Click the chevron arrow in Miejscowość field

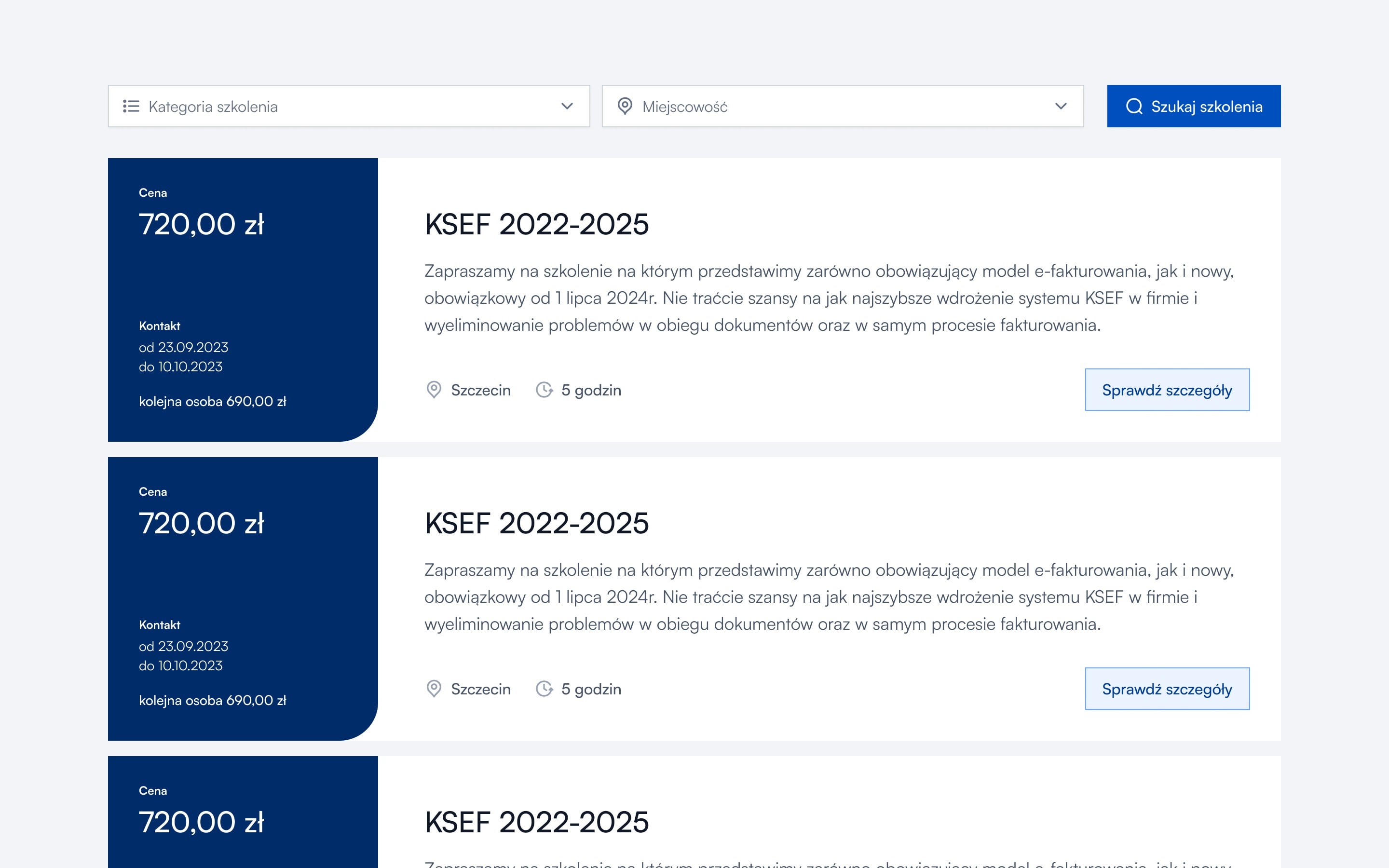click(1061, 106)
